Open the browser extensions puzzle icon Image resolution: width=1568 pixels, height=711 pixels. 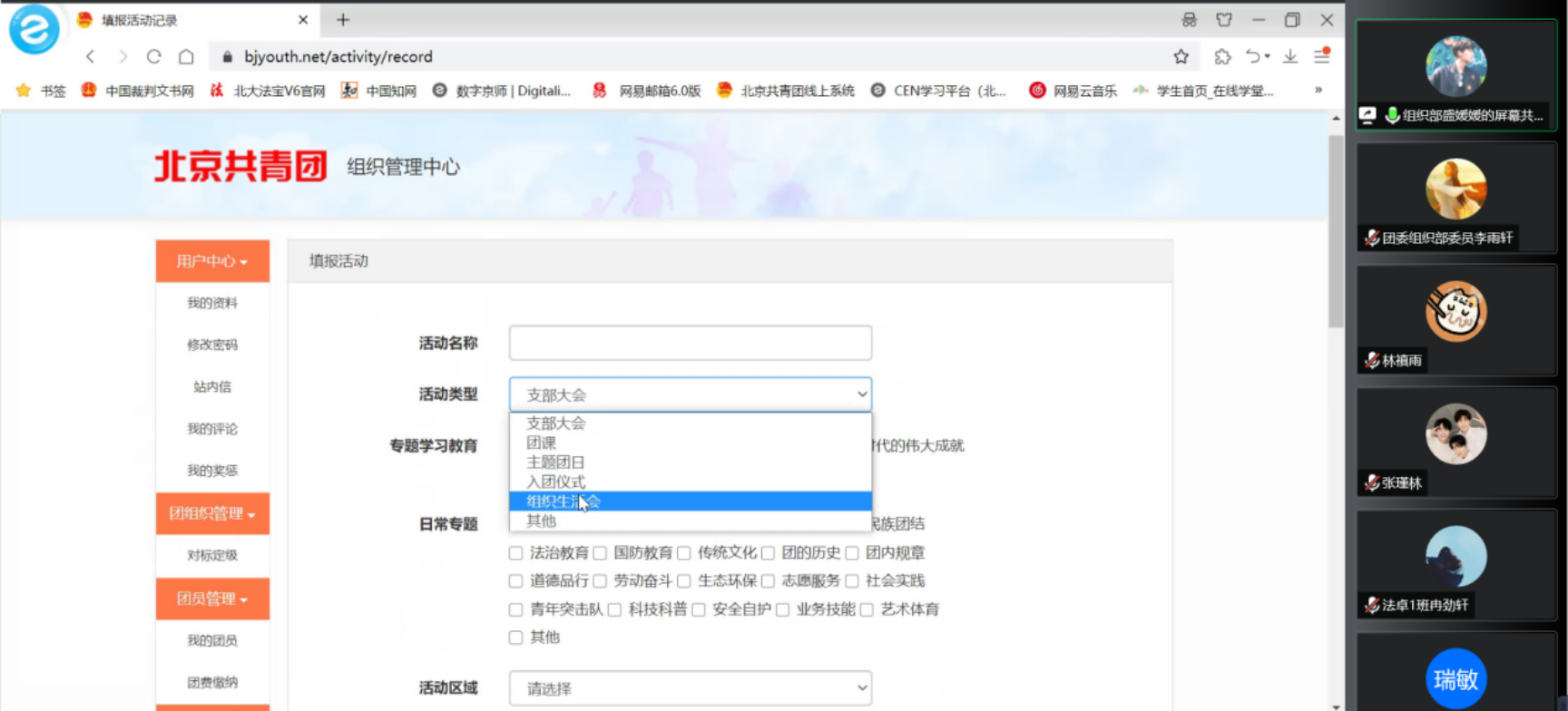(x=1222, y=56)
